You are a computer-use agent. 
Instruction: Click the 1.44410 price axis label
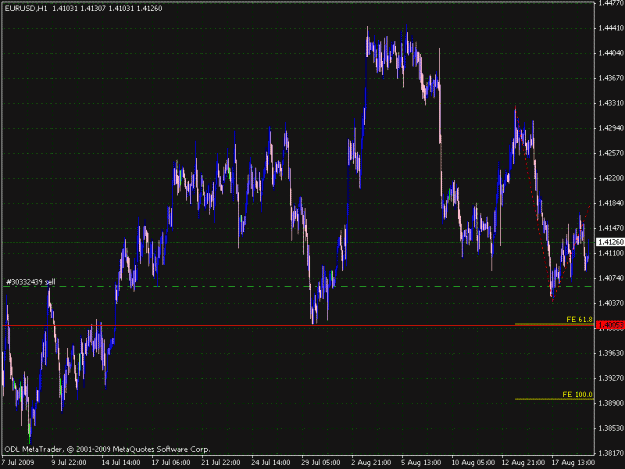[x=611, y=28]
